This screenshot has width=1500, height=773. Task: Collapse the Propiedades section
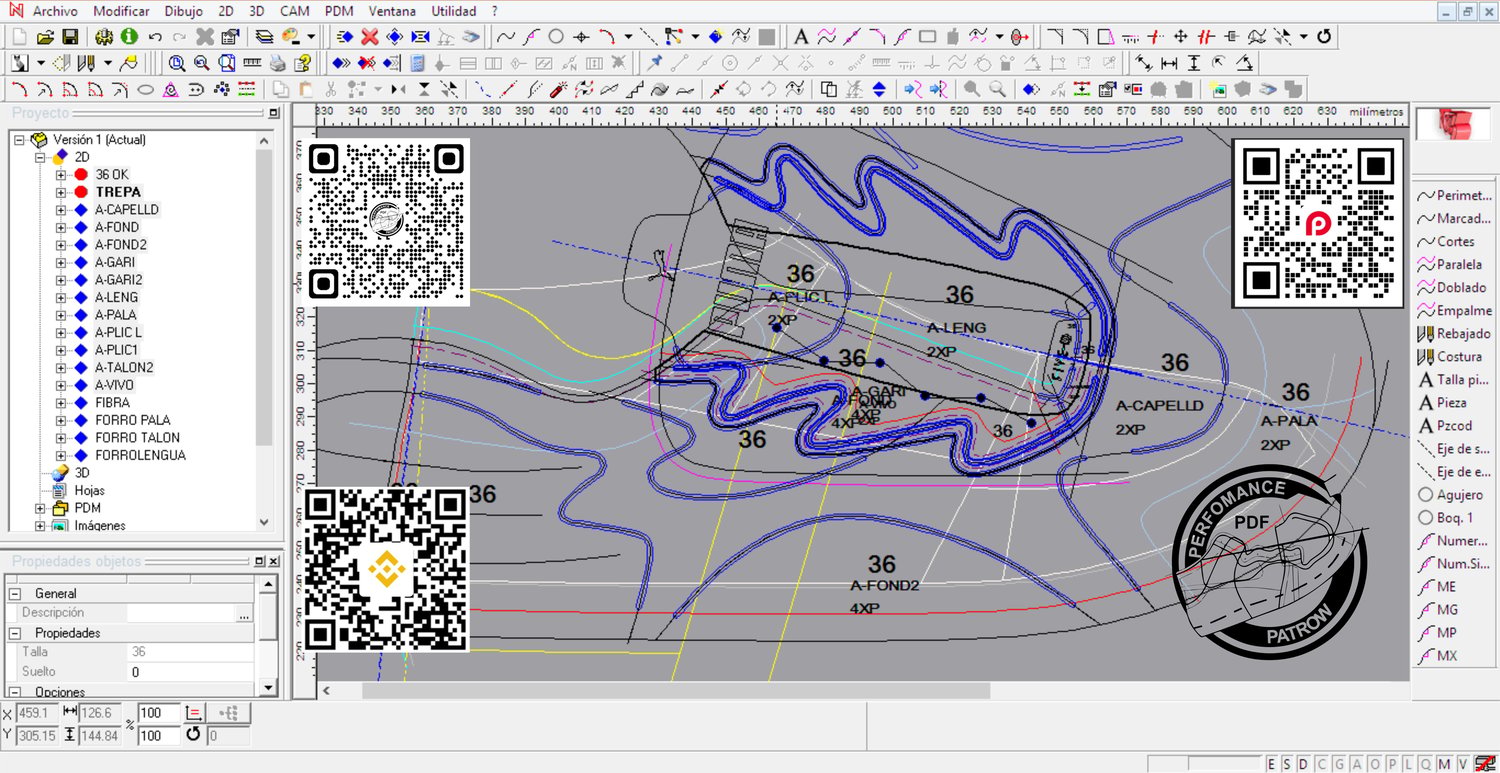15,633
